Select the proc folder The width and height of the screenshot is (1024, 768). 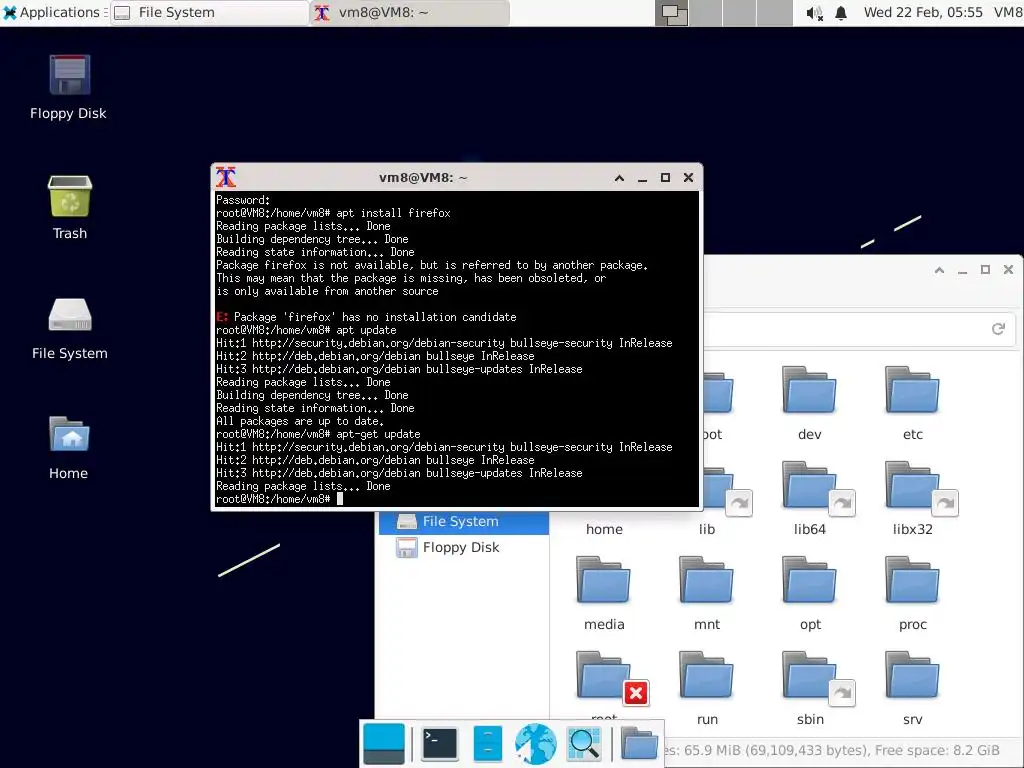click(912, 593)
